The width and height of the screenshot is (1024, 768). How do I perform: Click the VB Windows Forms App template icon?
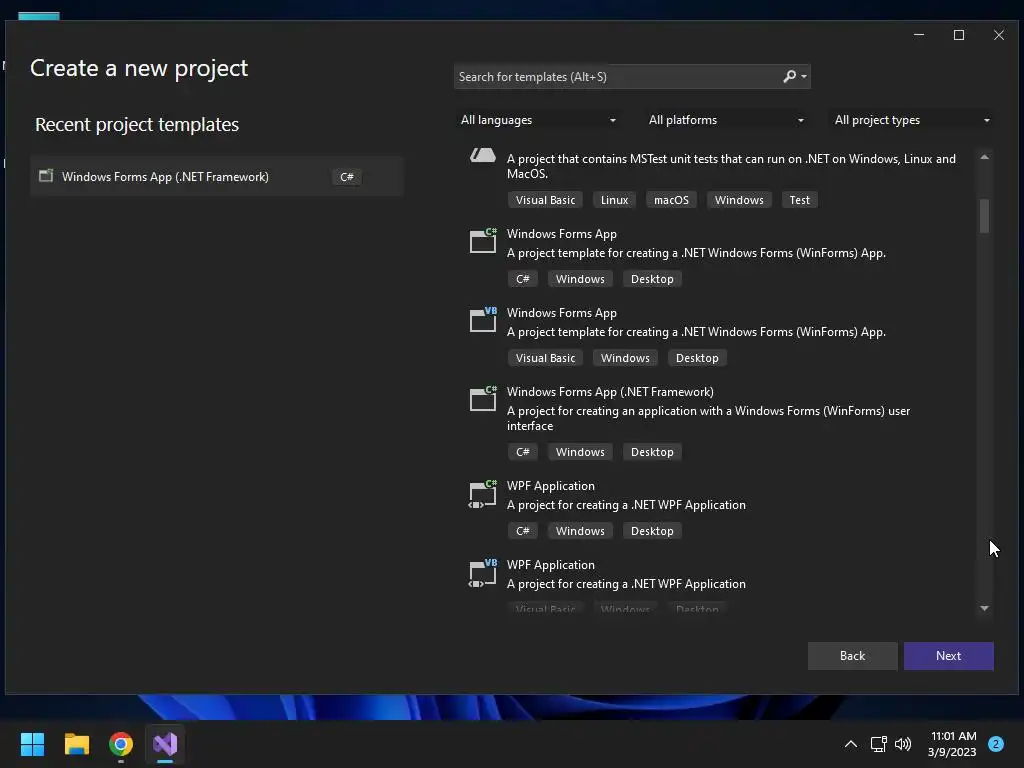click(x=483, y=319)
